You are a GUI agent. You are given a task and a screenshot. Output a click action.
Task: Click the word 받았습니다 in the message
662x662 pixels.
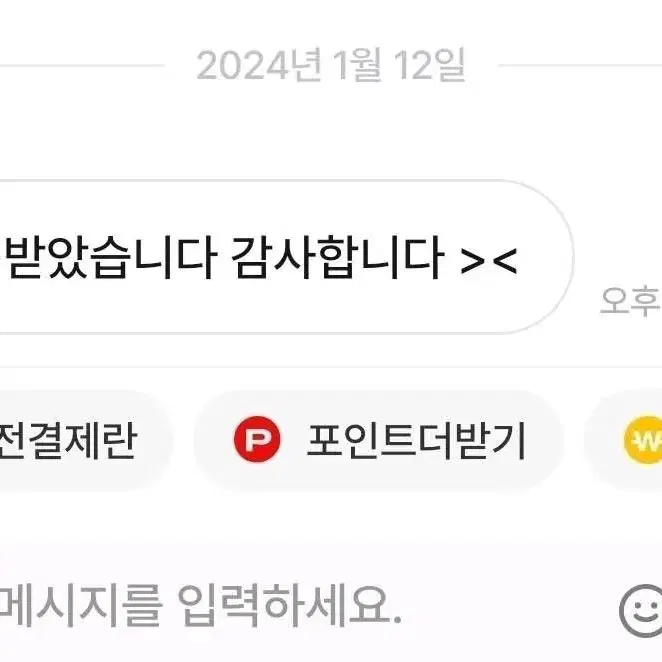tap(112, 257)
